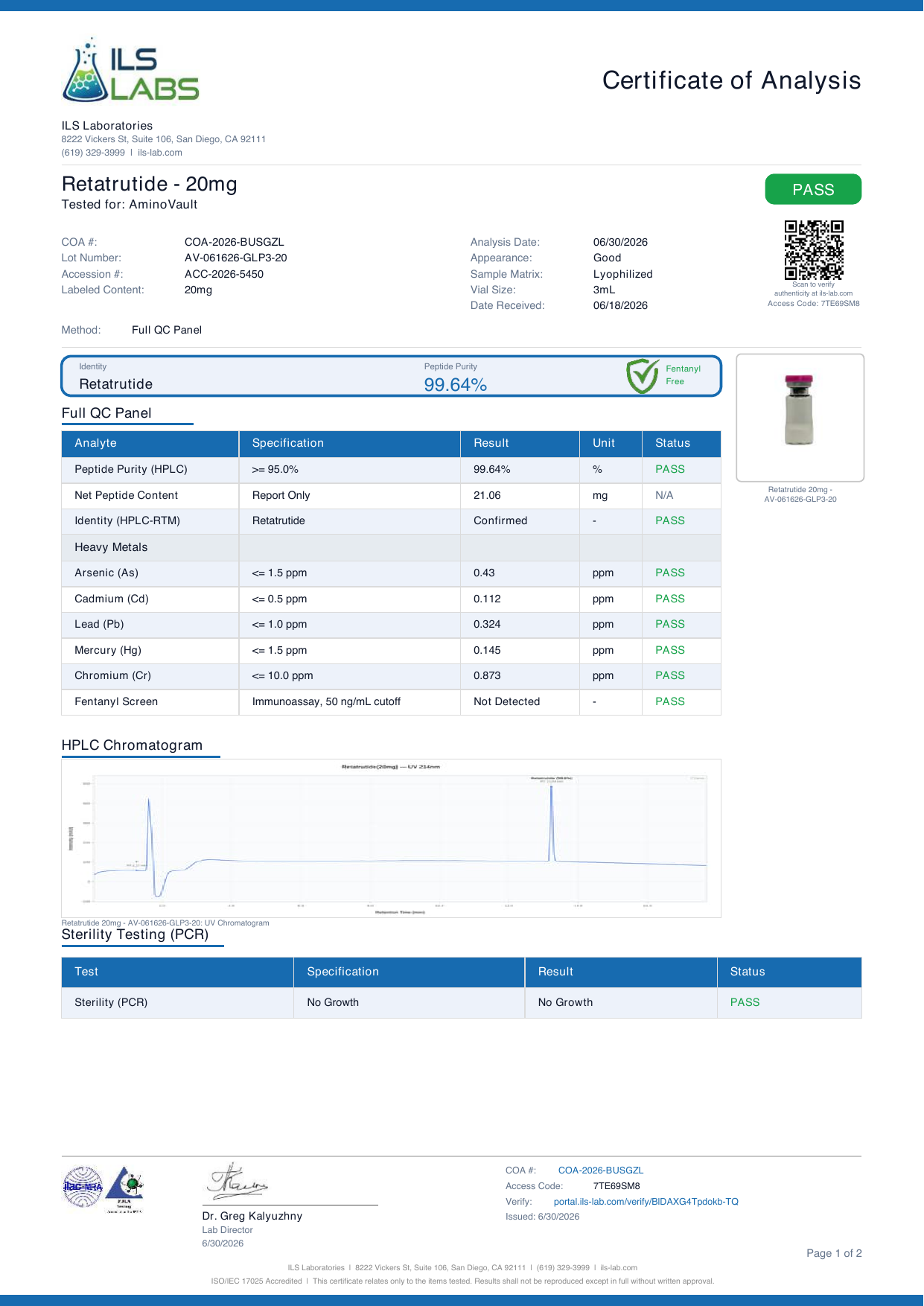Viewport: 924px width, 1306px height.
Task: Click the vial caption 'Retatrutide 20mg -'
Action: [x=800, y=490]
